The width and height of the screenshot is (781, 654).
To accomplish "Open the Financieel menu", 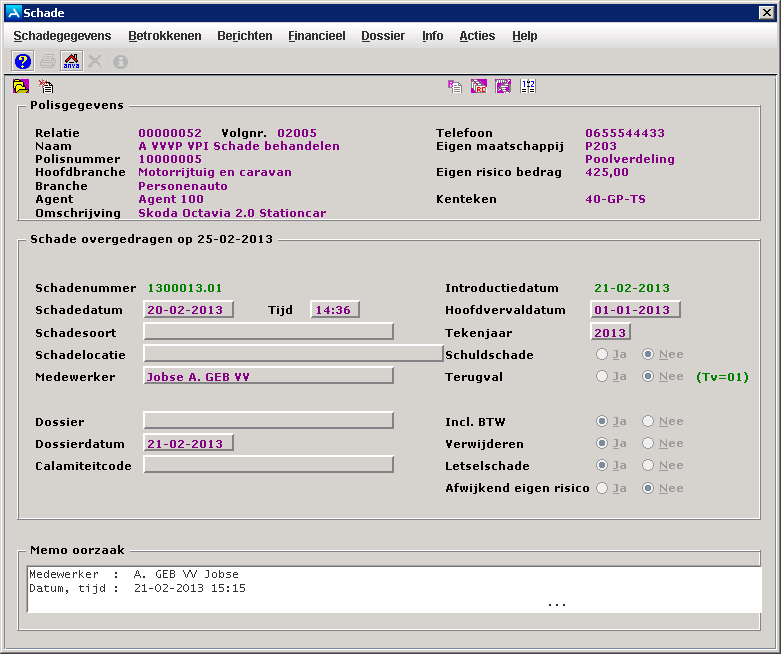I will pyautogui.click(x=316, y=36).
